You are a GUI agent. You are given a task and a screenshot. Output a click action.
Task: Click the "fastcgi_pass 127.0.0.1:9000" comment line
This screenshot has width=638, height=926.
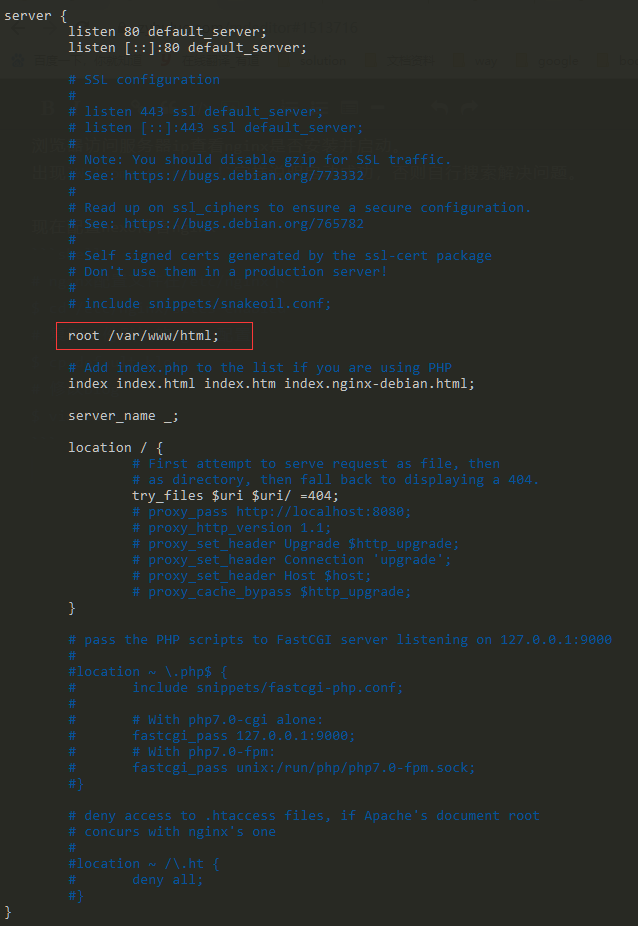click(x=243, y=735)
